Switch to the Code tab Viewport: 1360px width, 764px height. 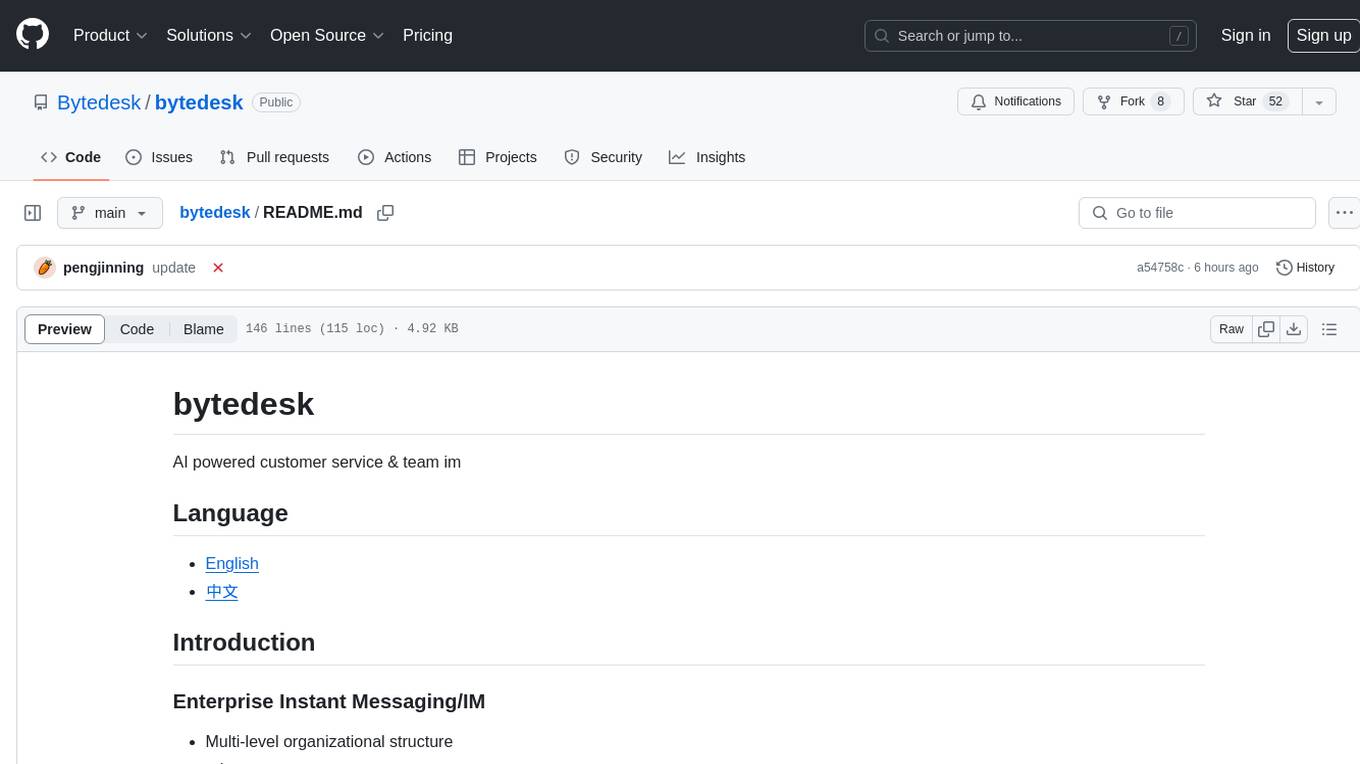click(x=71, y=157)
